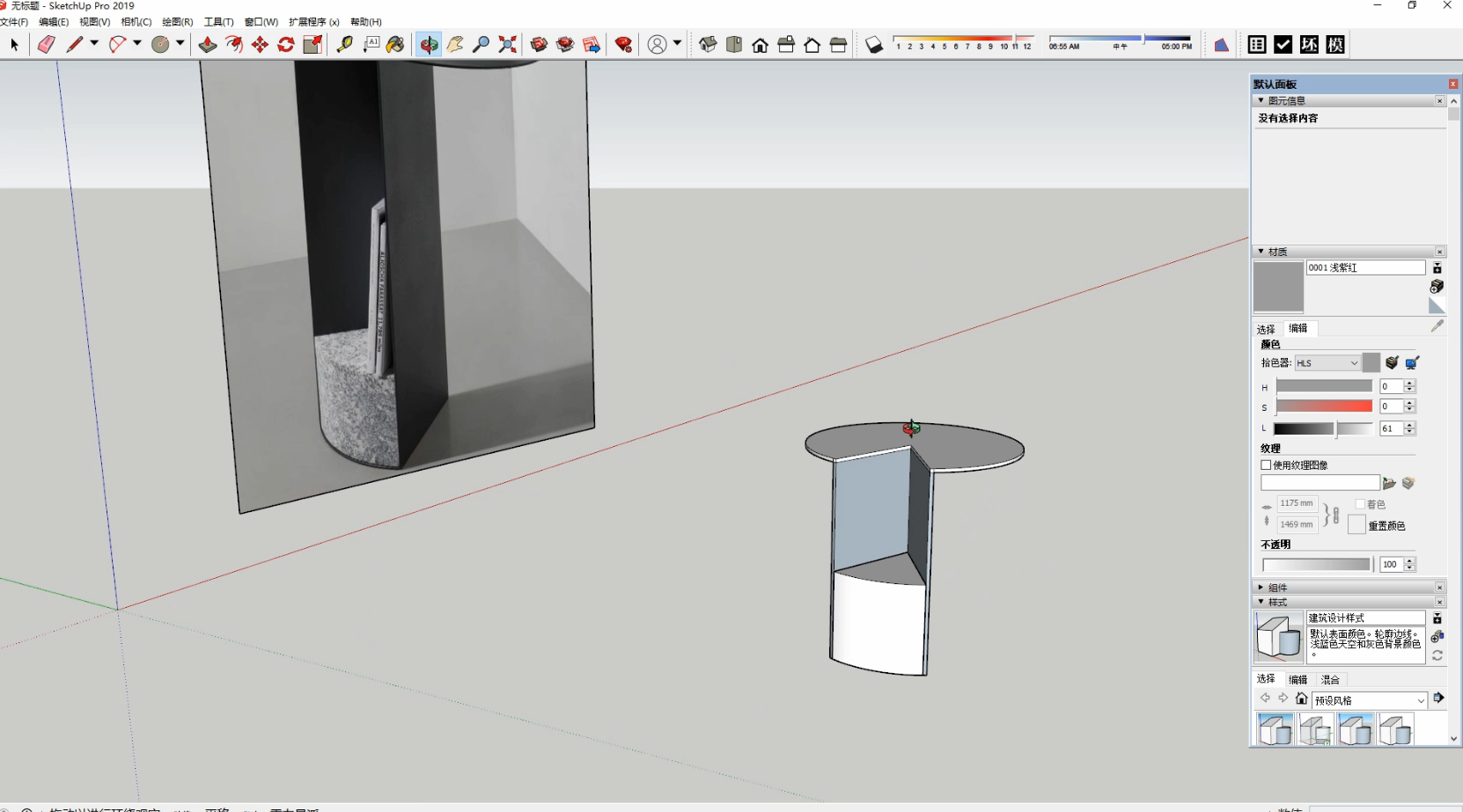Screen dimensions: 1463x812
Task: Open the Draw menu
Action: [x=177, y=22]
